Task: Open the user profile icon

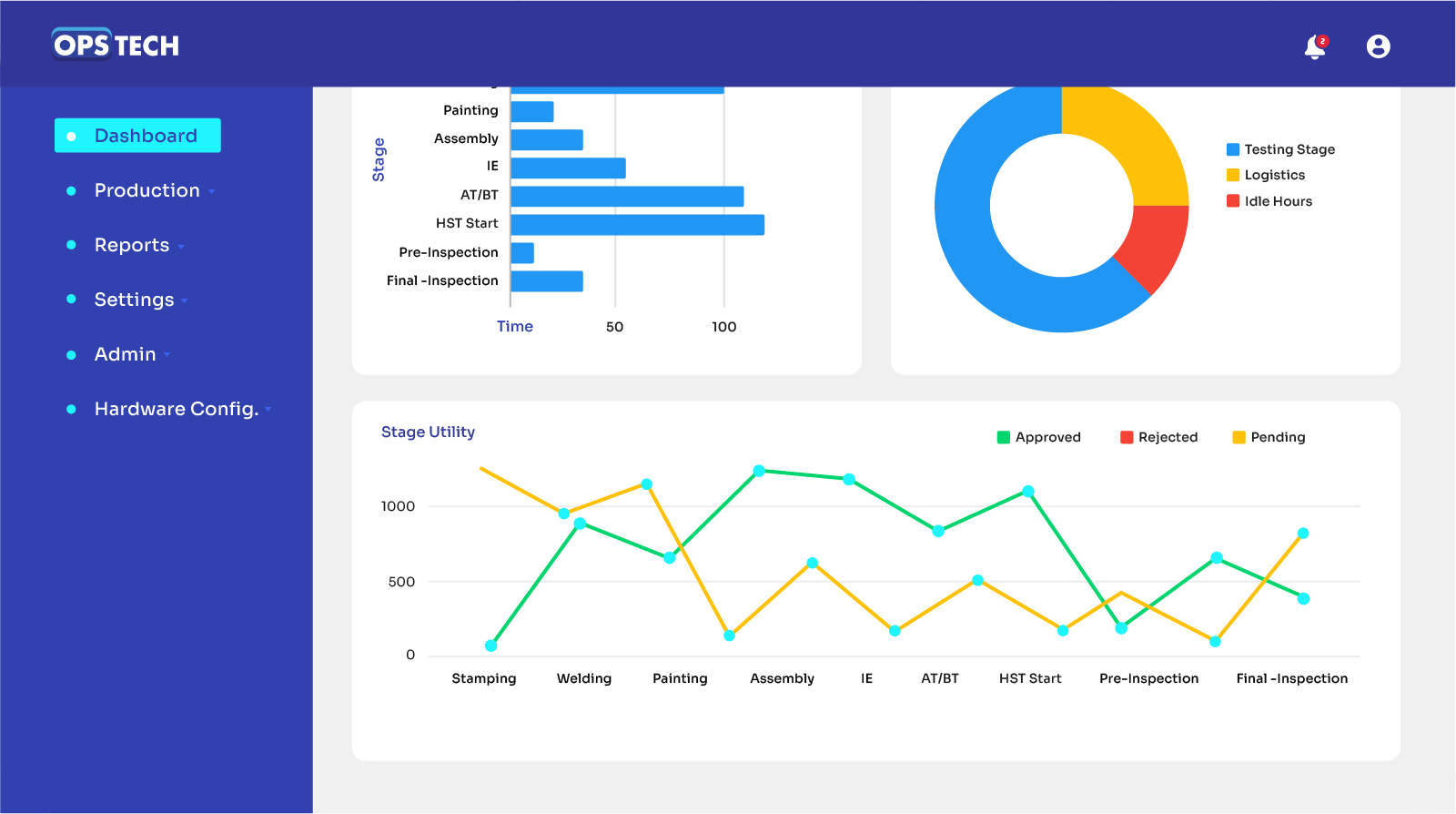Action: click(1378, 46)
